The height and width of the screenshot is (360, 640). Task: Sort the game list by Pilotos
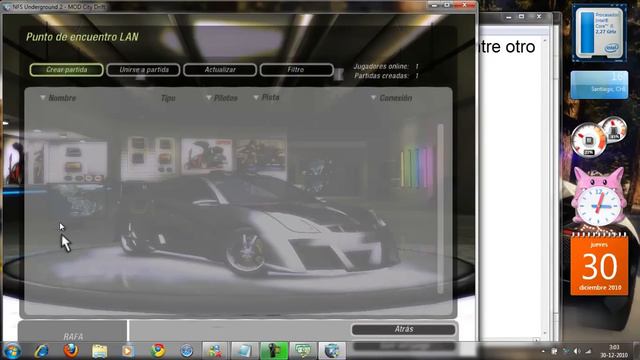[222, 98]
